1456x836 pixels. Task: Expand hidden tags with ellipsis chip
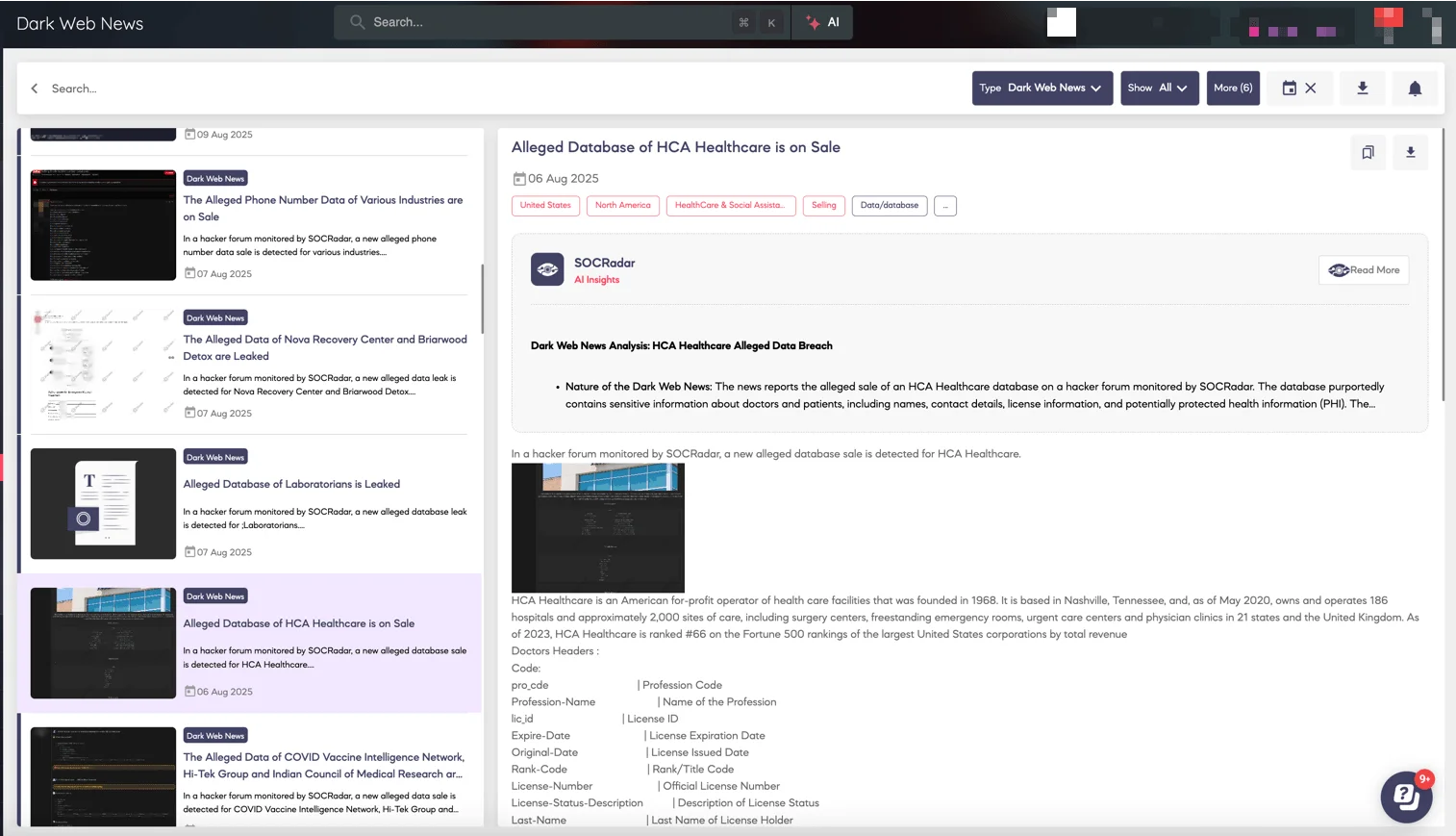(x=945, y=206)
